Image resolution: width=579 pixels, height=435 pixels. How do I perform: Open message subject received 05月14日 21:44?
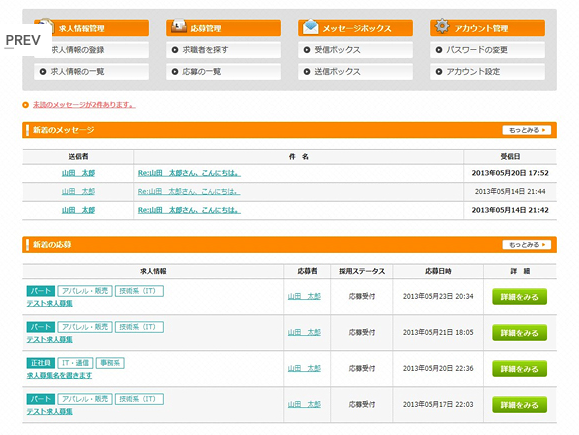click(x=189, y=191)
